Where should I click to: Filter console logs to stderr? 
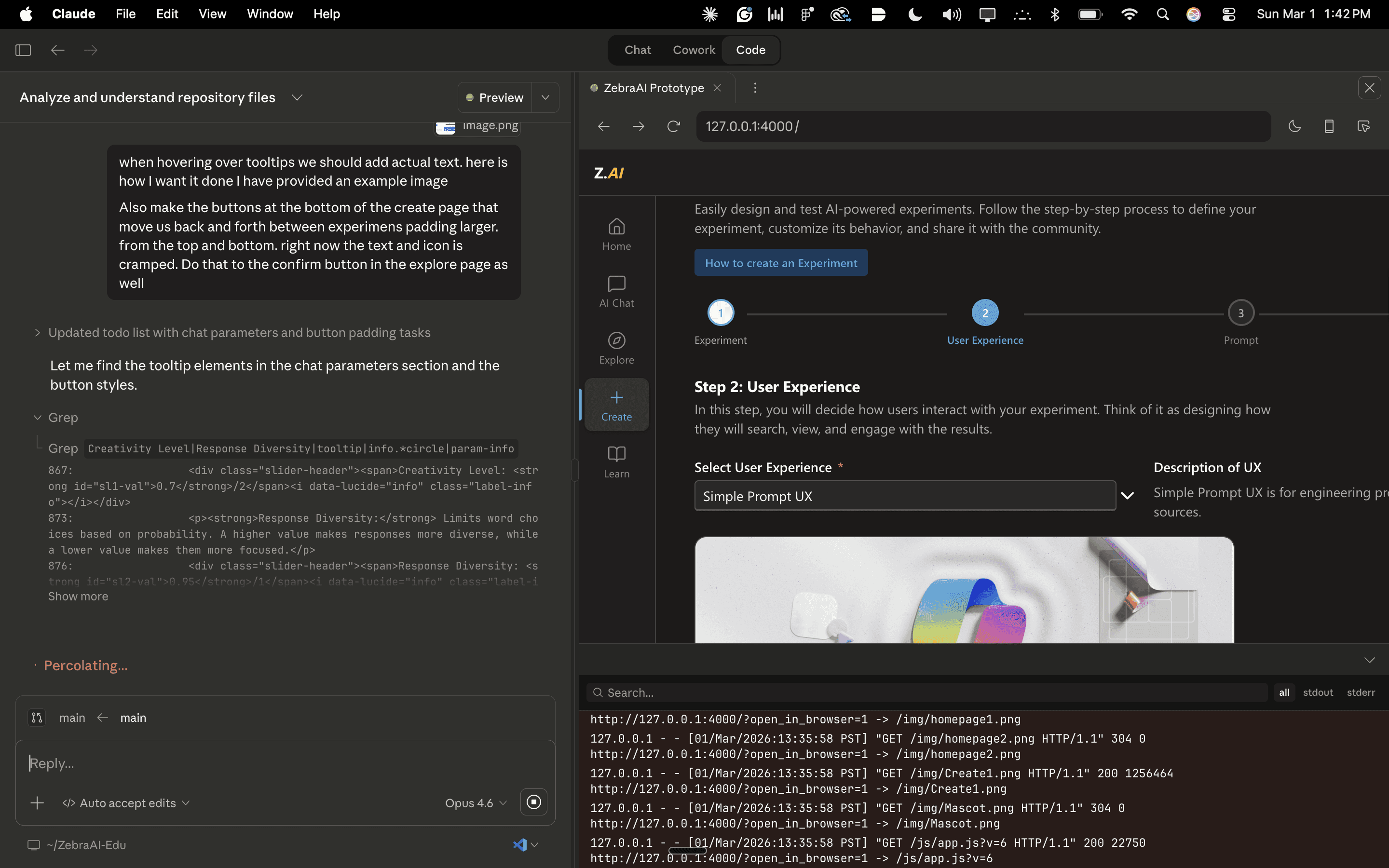[1360, 692]
